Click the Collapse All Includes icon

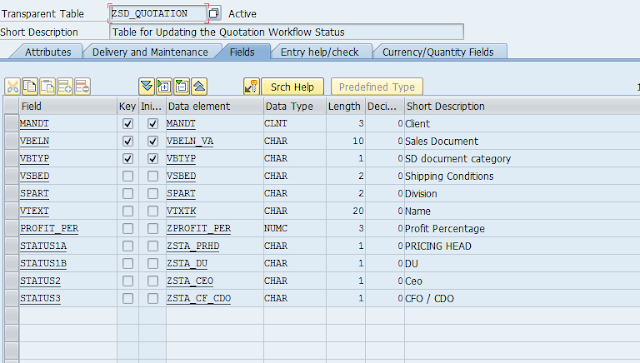[199, 87]
